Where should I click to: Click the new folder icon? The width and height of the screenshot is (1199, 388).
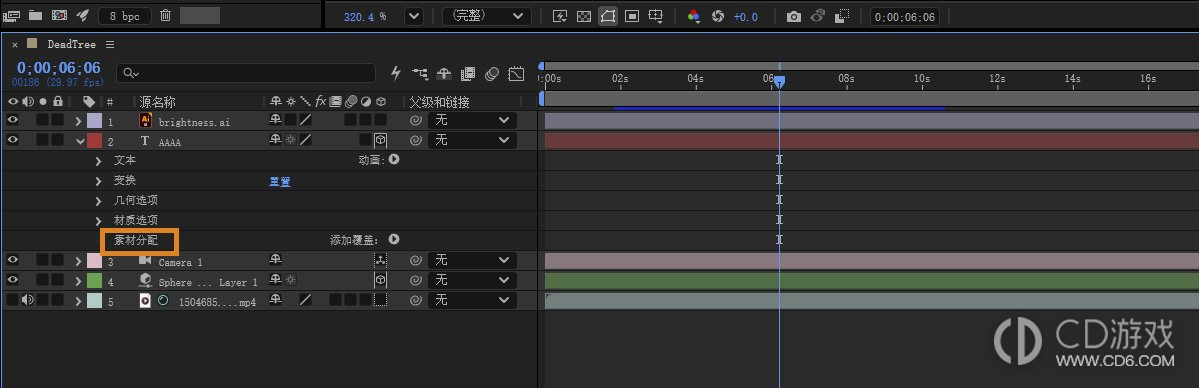(35, 15)
